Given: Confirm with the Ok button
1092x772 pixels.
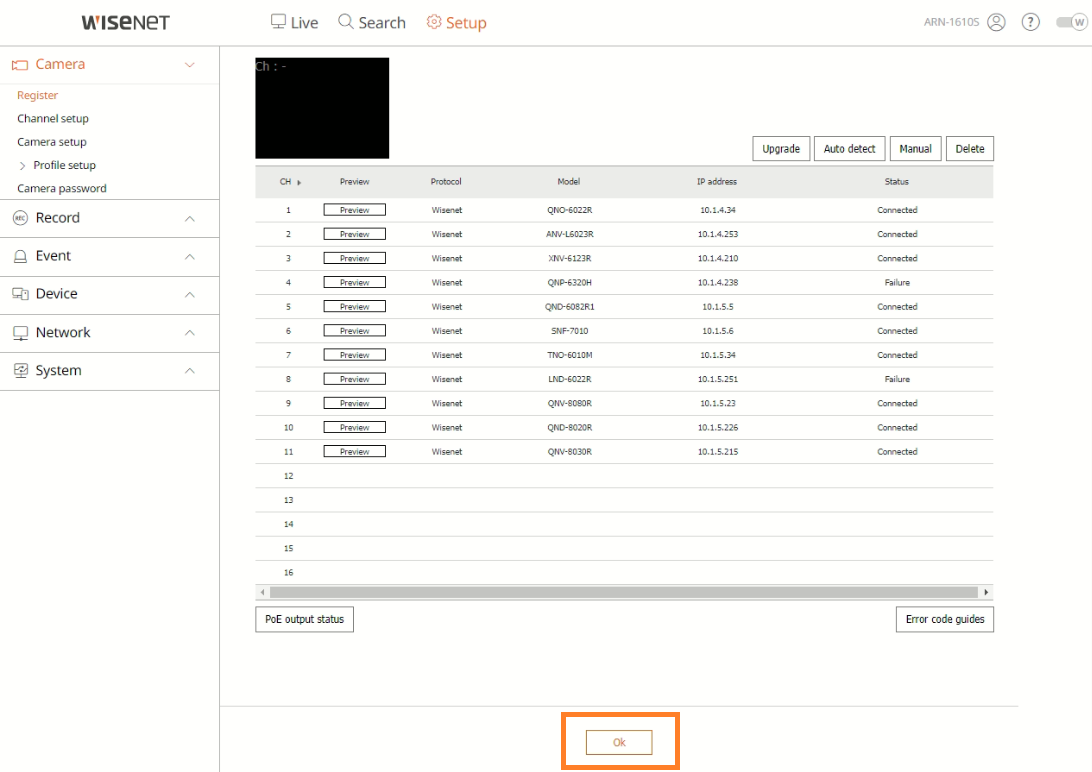Looking at the screenshot, I should [x=619, y=743].
